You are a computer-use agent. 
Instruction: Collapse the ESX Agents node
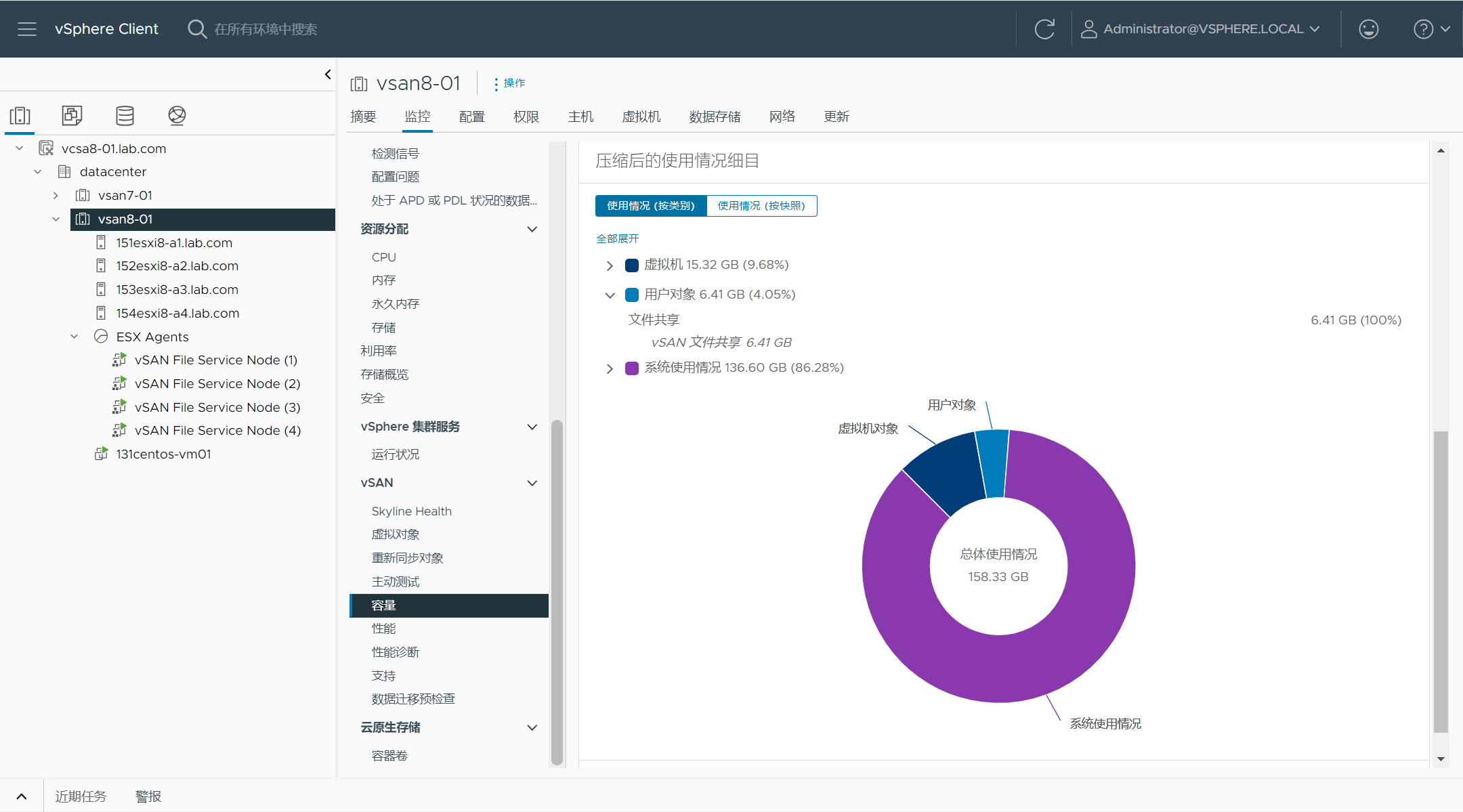pyautogui.click(x=75, y=337)
